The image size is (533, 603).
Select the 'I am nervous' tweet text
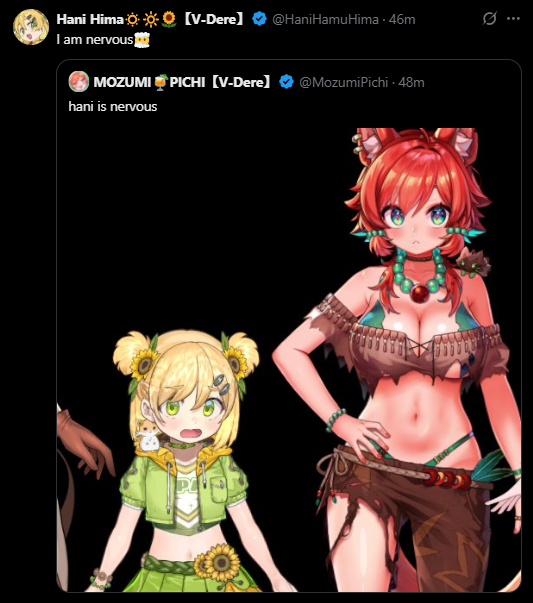click(x=94, y=40)
